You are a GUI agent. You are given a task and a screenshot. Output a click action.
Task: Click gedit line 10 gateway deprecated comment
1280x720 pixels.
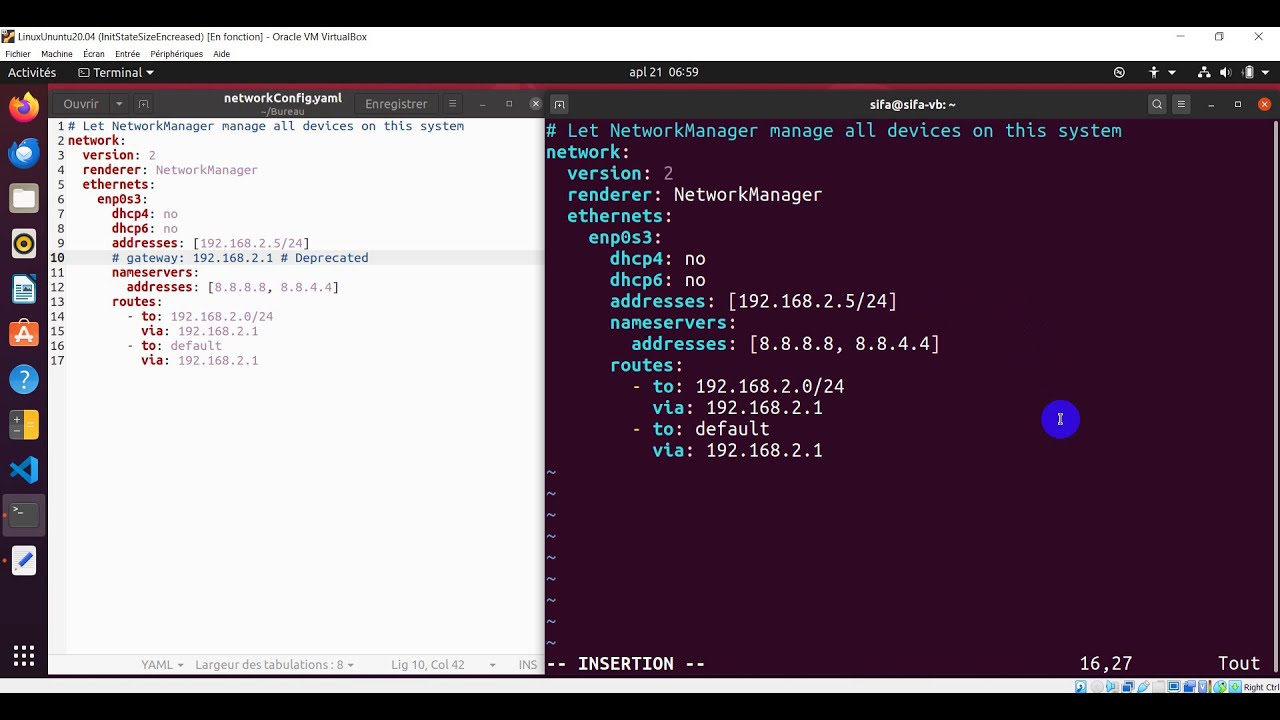click(x=240, y=258)
